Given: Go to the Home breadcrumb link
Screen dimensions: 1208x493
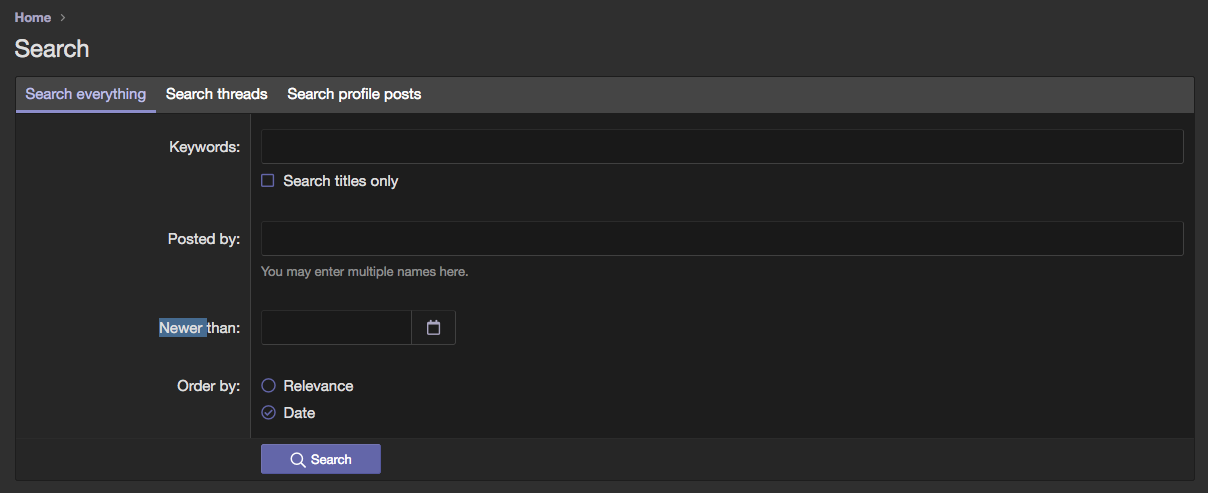Looking at the screenshot, I should (33, 18).
